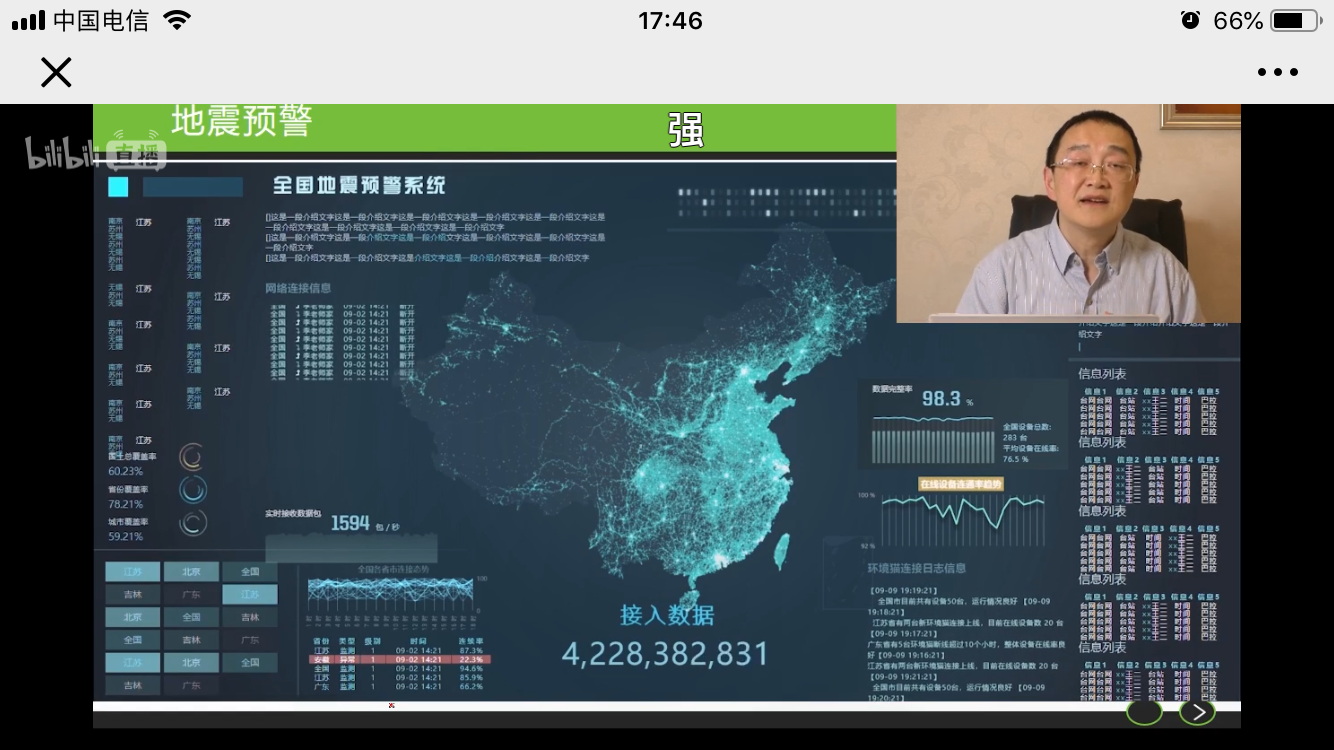
Task: Select the 省份覆盖率 ring gauge
Action: click(x=193, y=489)
